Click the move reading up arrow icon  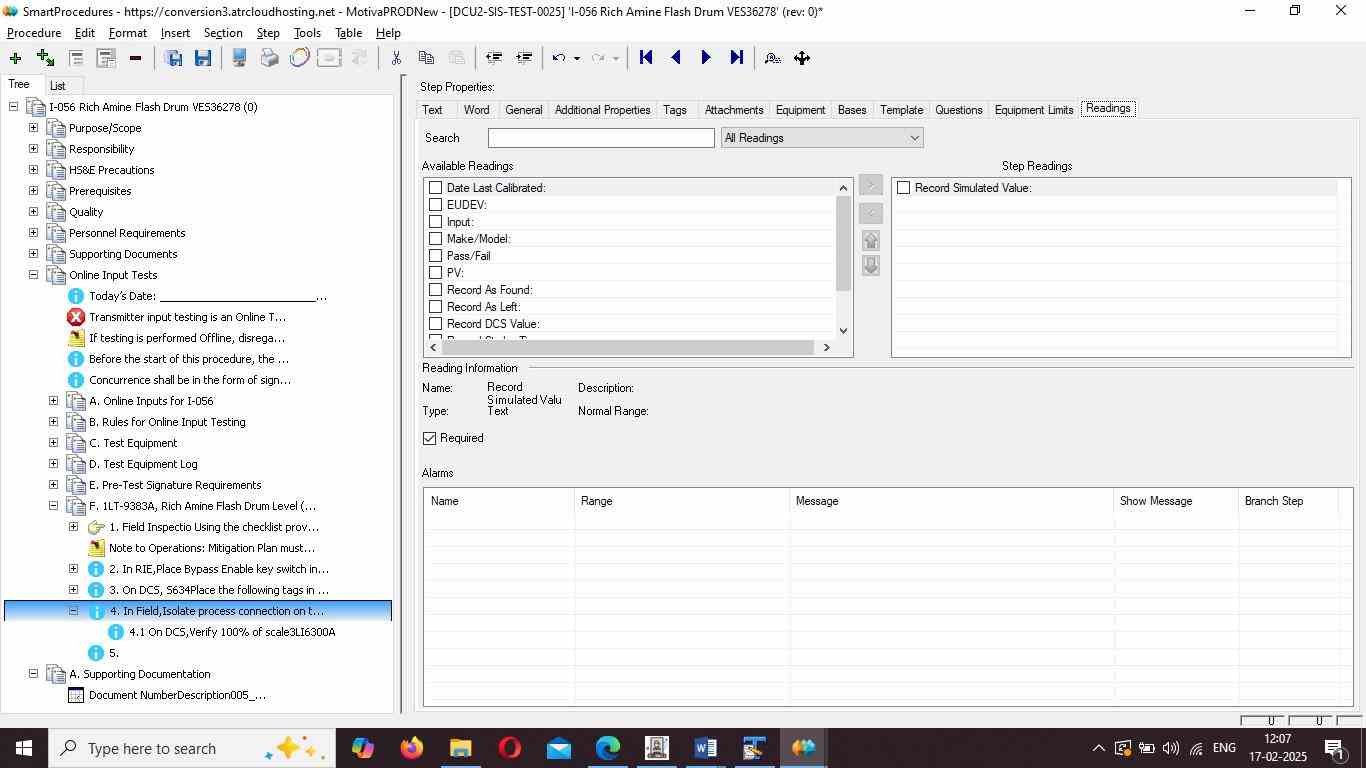871,240
